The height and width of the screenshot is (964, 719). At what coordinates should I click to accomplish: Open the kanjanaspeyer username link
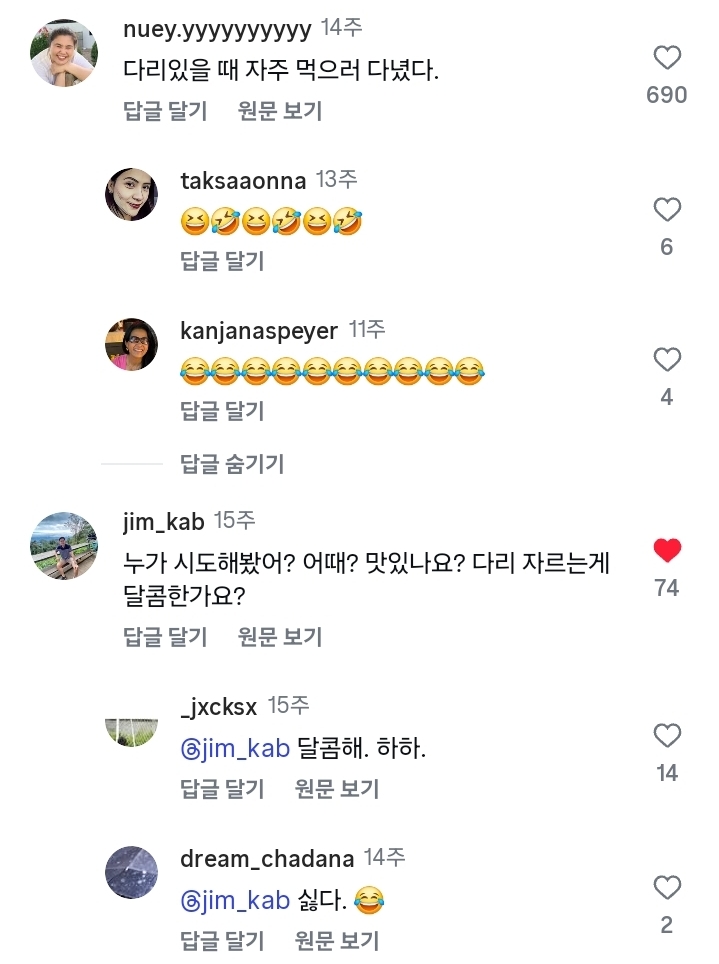click(259, 330)
